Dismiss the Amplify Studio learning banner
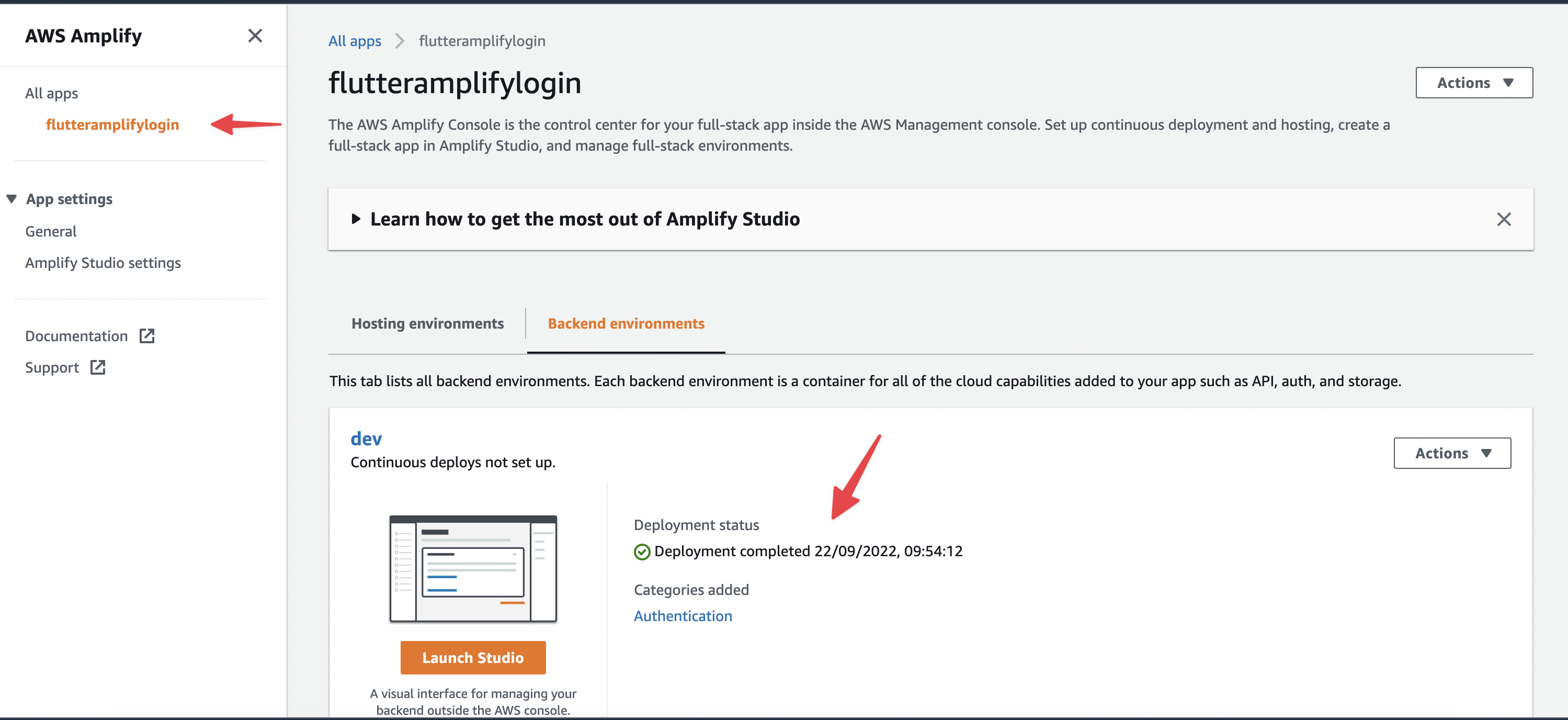Image resolution: width=1568 pixels, height=720 pixels. 1504,219
